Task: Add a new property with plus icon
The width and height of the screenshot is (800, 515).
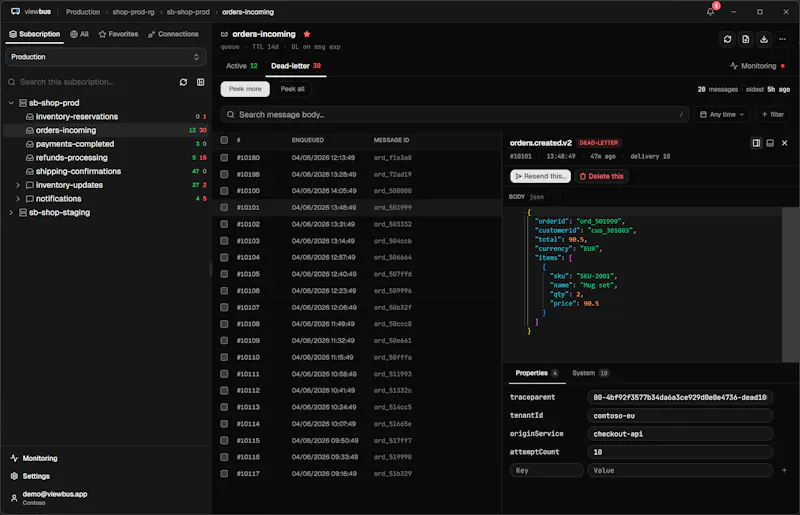Action: (784, 470)
